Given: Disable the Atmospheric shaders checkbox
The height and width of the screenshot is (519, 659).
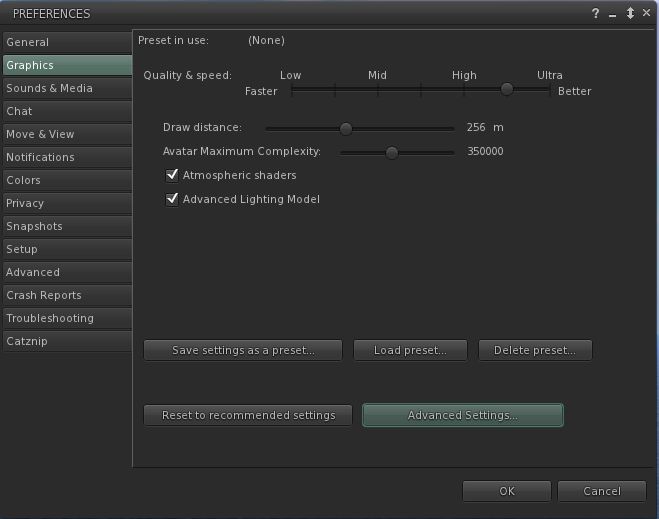Looking at the screenshot, I should point(172,175).
